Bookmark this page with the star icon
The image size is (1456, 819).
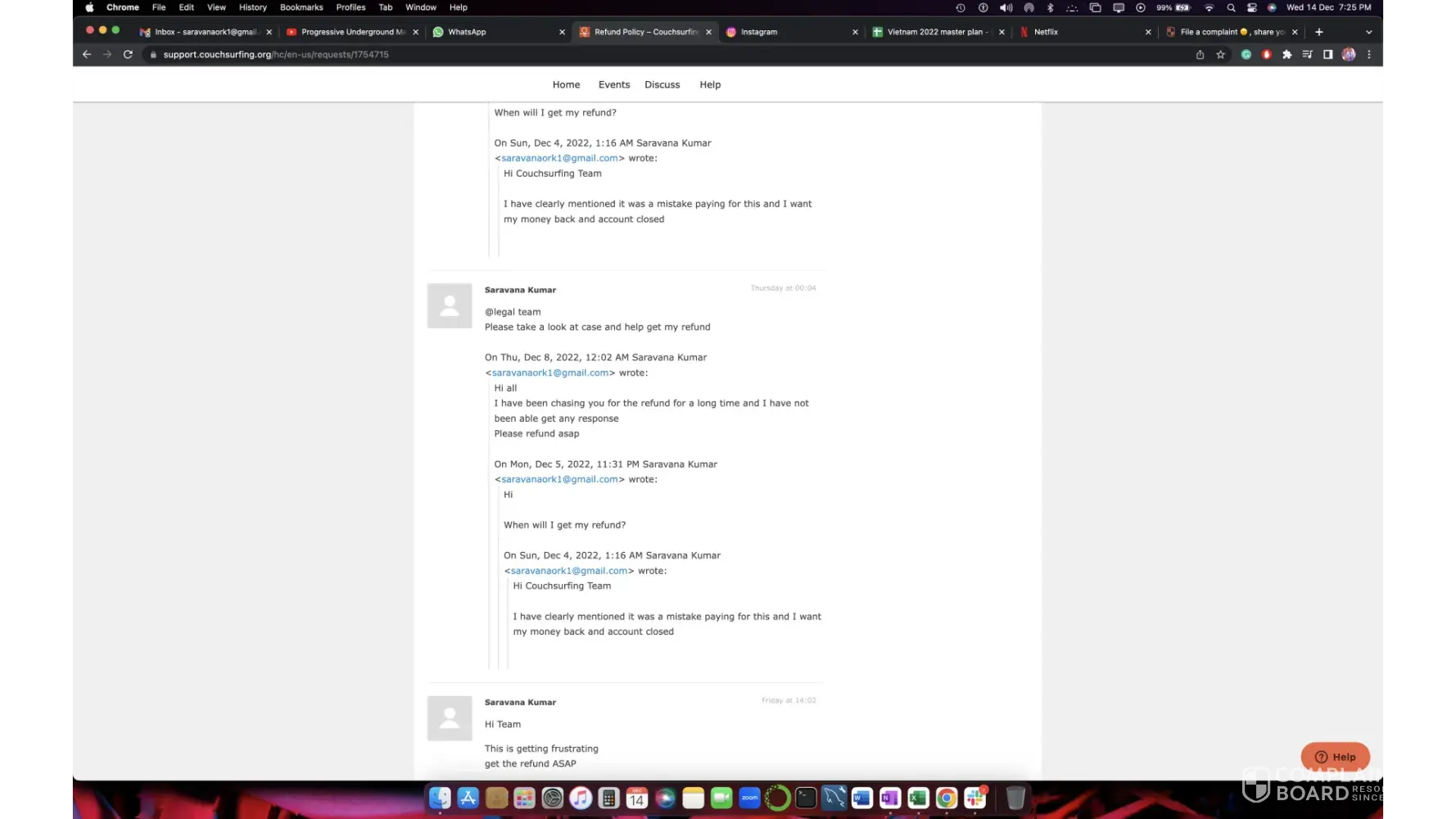coord(1221,55)
